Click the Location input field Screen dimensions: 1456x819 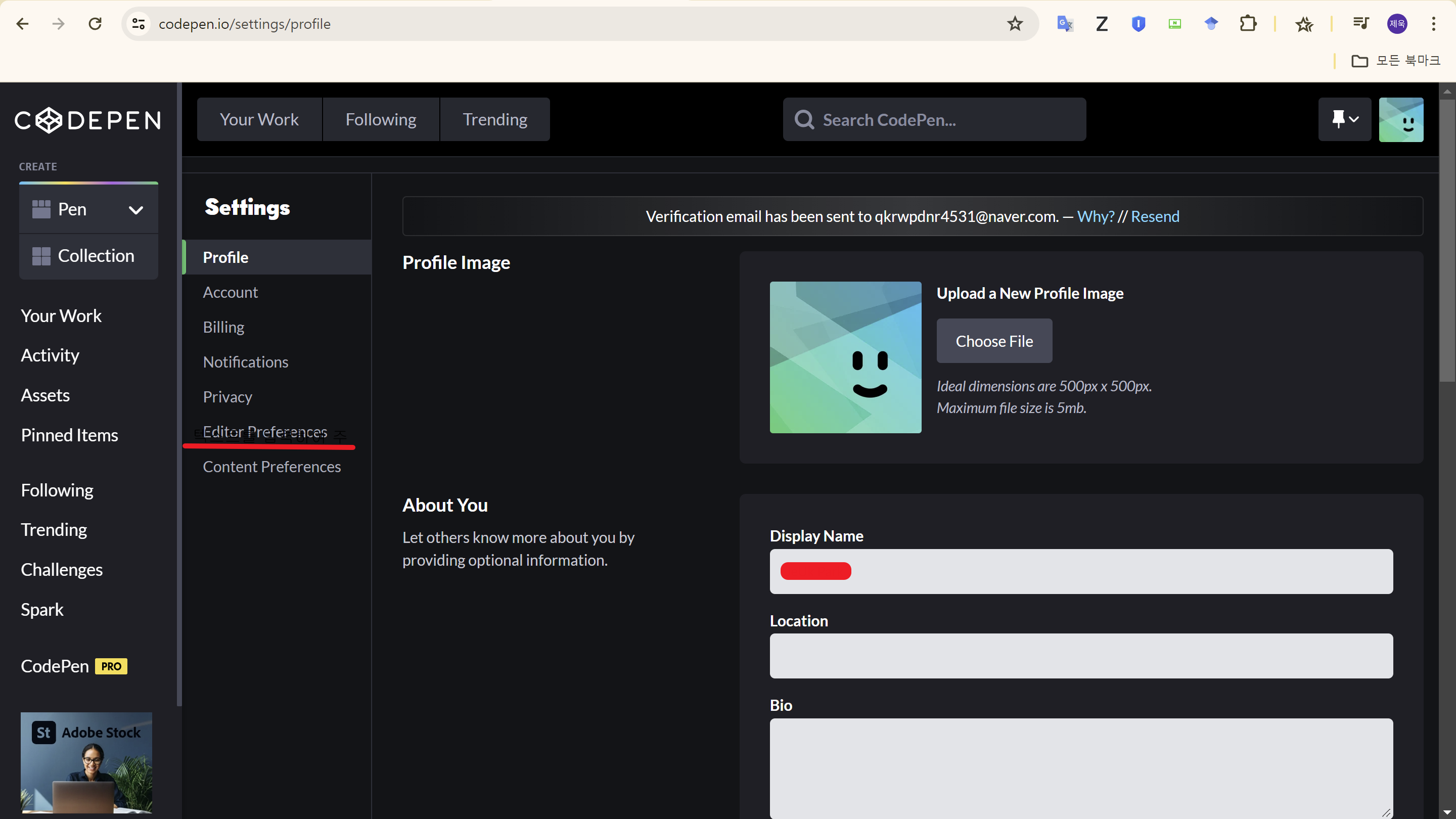click(1081, 656)
